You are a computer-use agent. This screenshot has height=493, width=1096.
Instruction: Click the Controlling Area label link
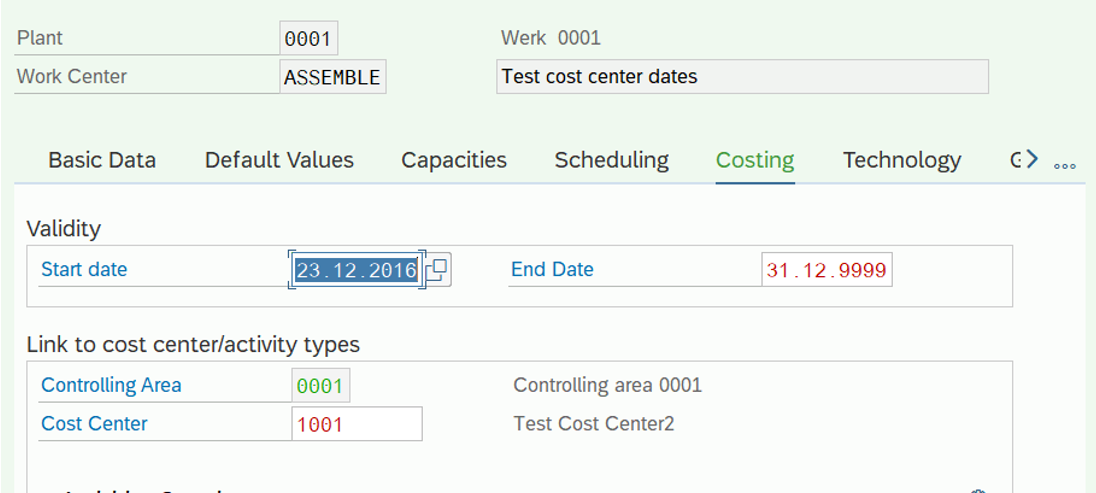pos(111,385)
